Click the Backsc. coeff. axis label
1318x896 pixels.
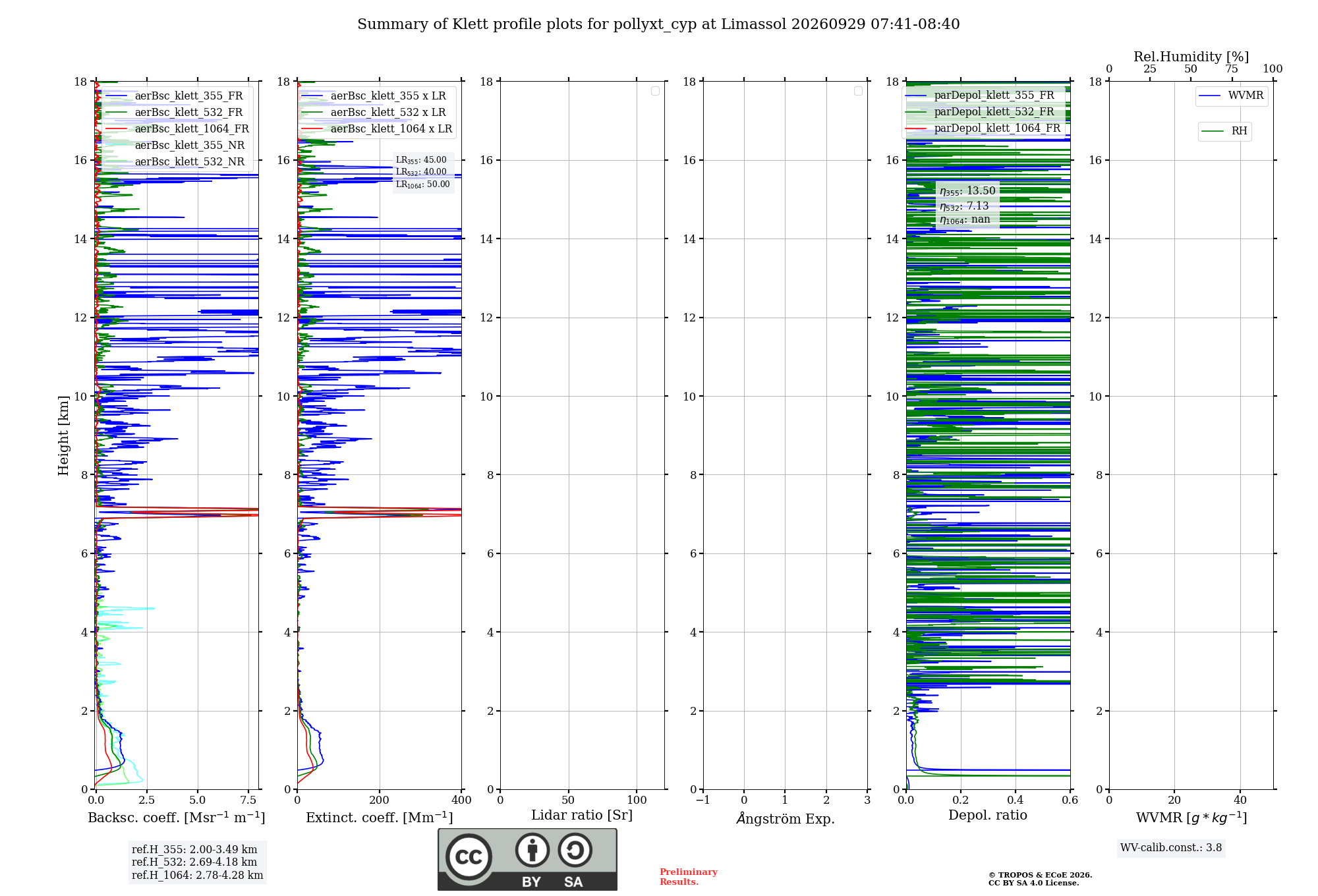coord(177,818)
